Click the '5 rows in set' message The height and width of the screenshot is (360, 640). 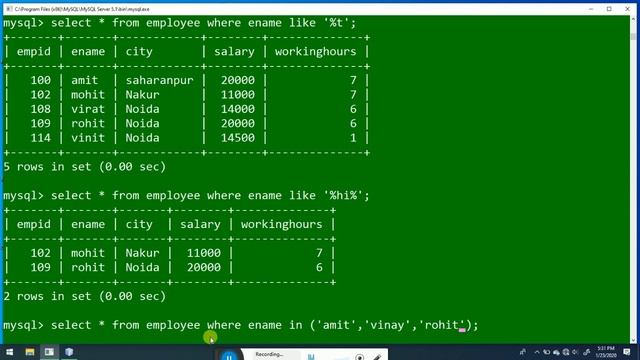[x=84, y=167]
